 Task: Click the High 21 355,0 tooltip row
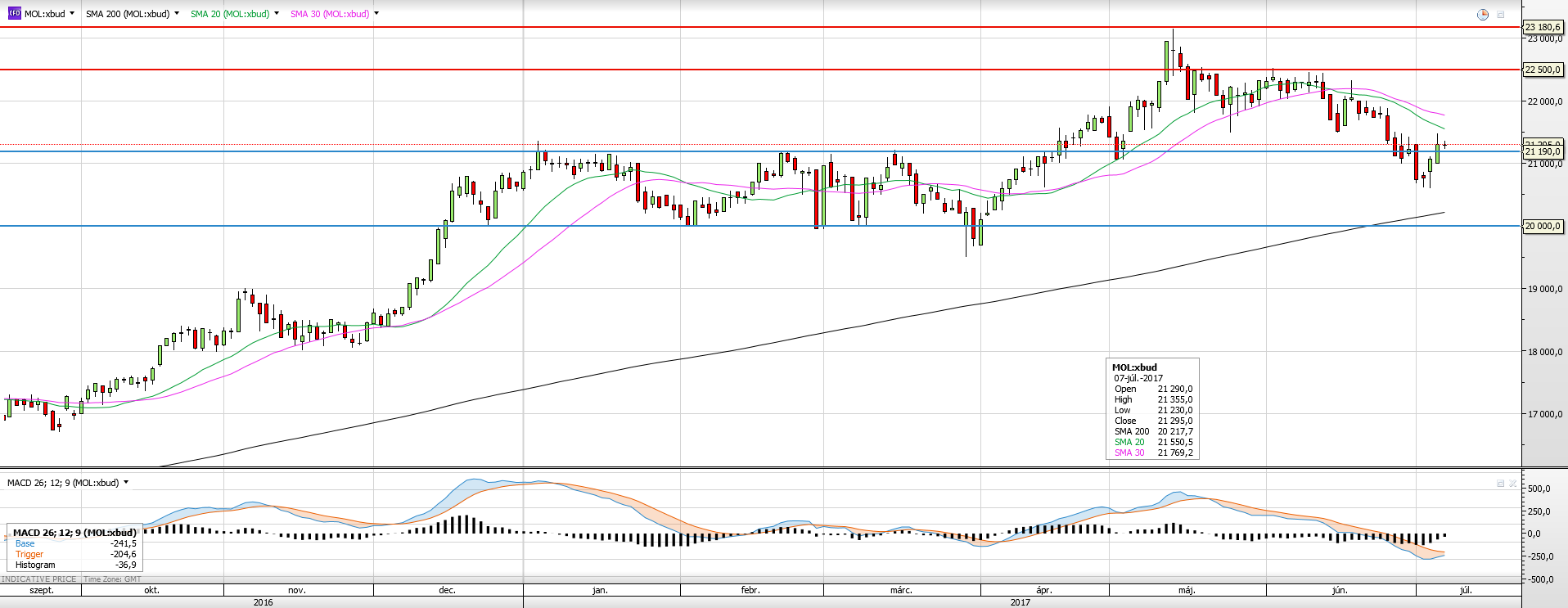[x=1153, y=399]
